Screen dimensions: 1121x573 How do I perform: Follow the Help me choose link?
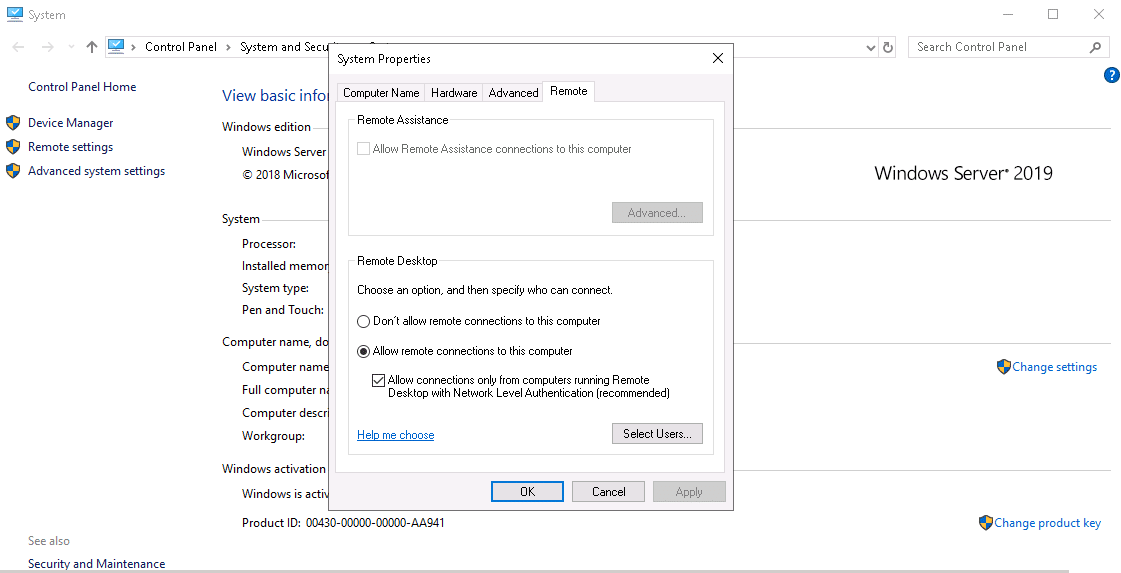pyautogui.click(x=395, y=435)
